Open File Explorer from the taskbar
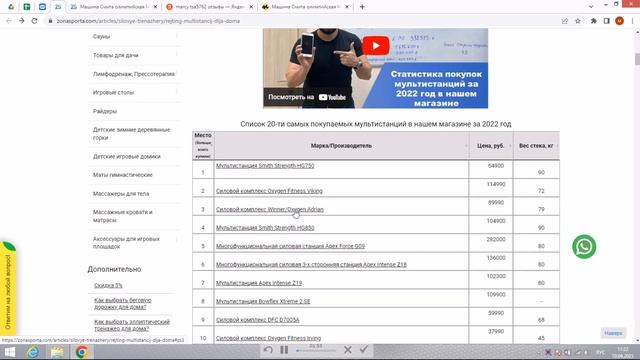This screenshot has height=360, width=640. pos(57,352)
